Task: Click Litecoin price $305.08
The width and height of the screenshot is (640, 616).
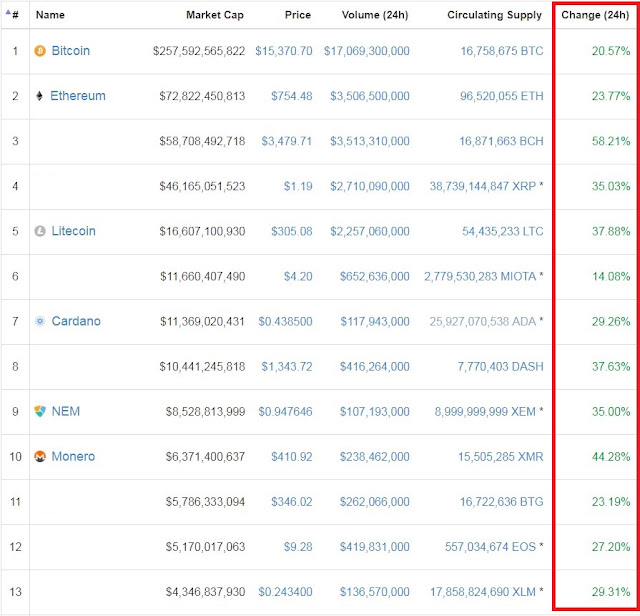Action: coord(292,231)
